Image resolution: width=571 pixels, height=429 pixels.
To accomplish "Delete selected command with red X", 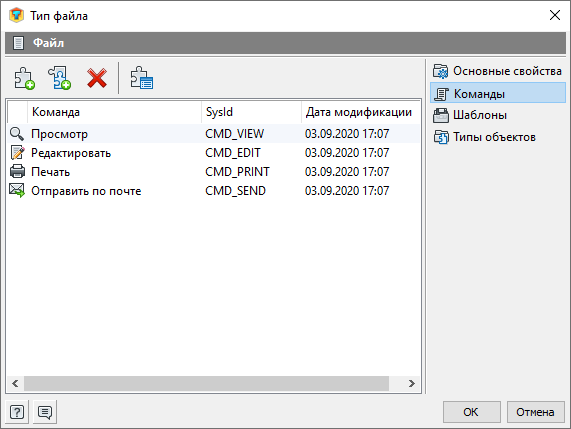I will click(97, 78).
